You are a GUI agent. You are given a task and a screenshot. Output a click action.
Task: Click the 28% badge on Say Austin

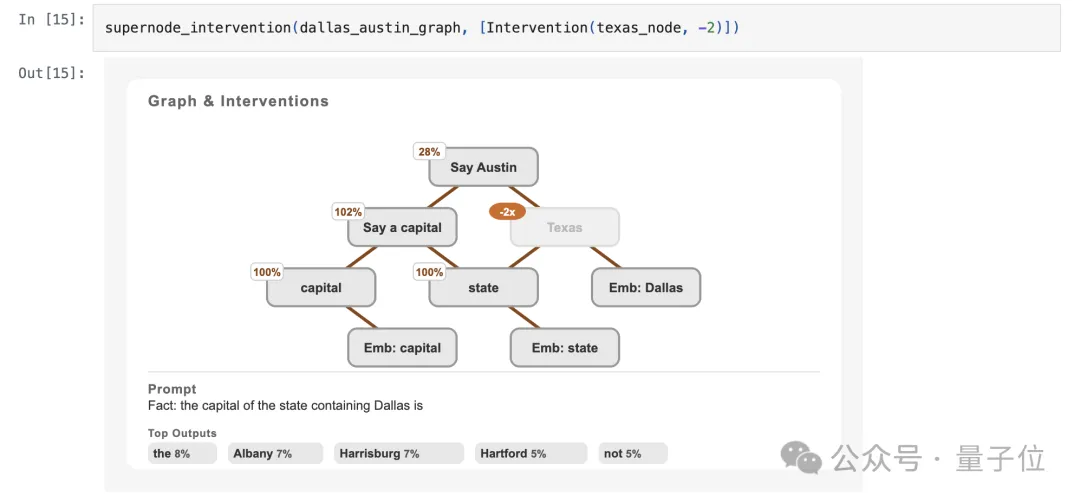(x=429, y=152)
